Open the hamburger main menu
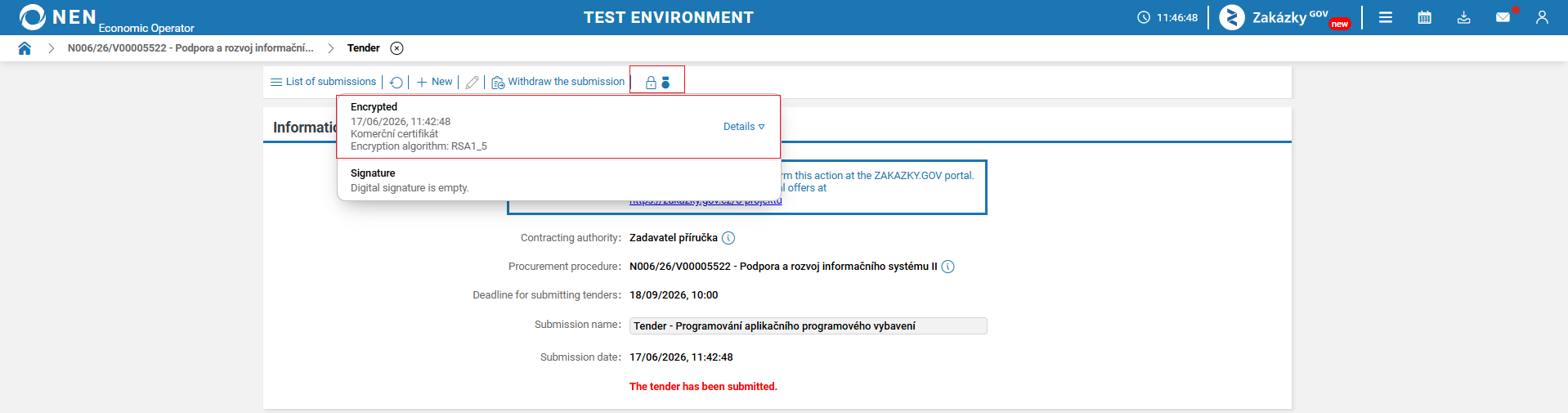Screen dimensions: 1568x413 coord(1385,17)
